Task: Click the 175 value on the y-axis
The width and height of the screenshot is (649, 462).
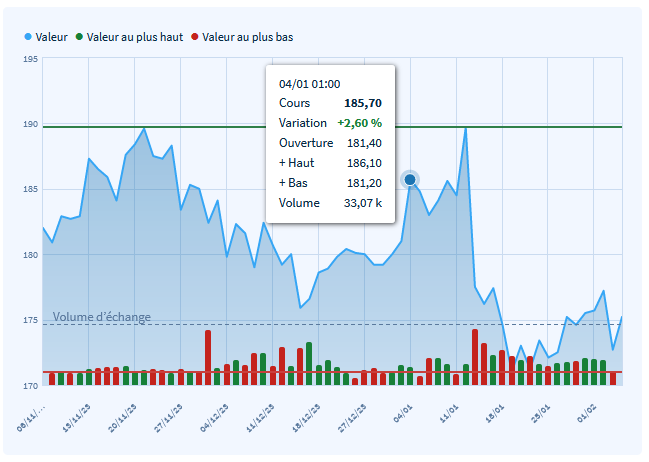Action: 31,321
